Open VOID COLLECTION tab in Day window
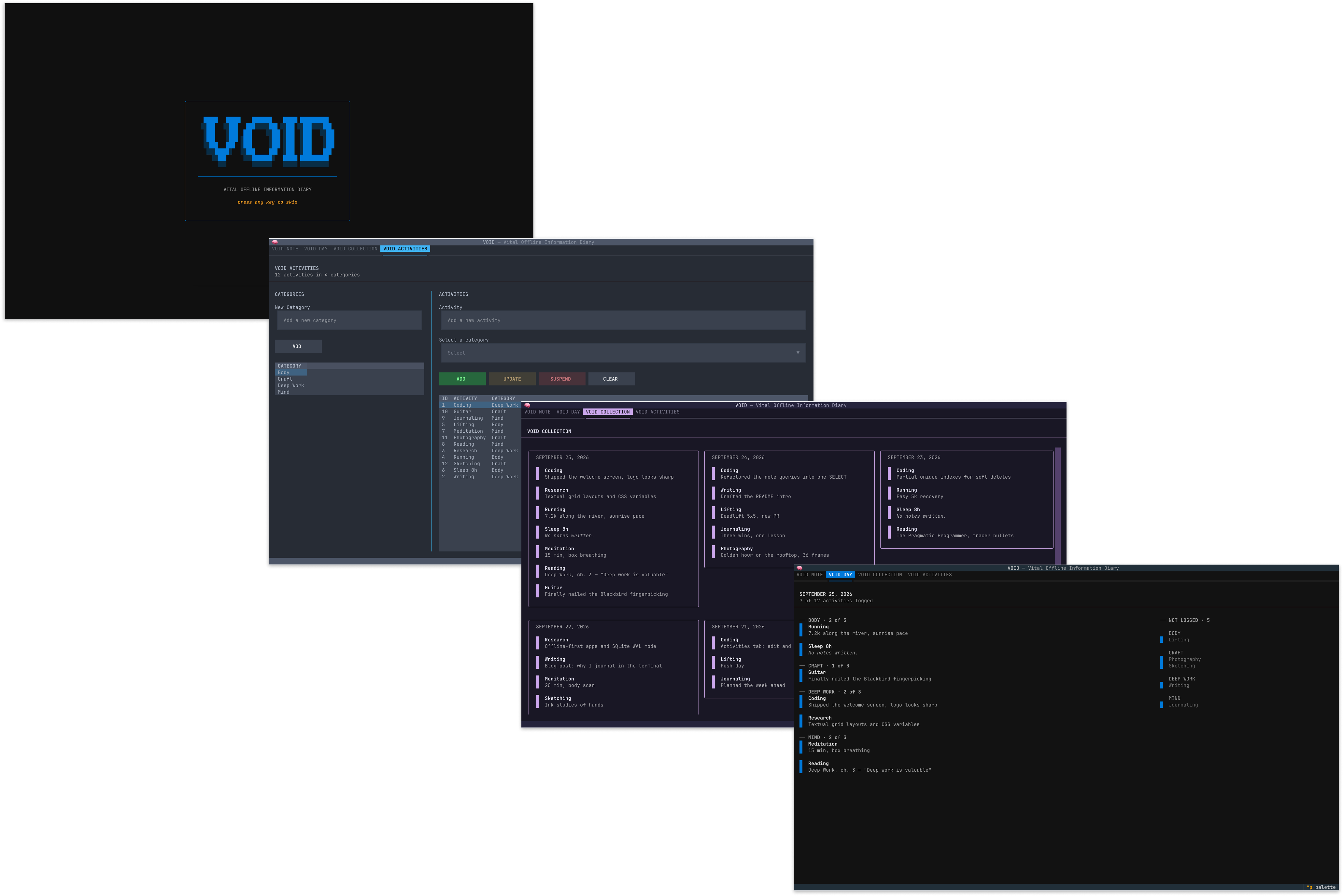 point(880,575)
